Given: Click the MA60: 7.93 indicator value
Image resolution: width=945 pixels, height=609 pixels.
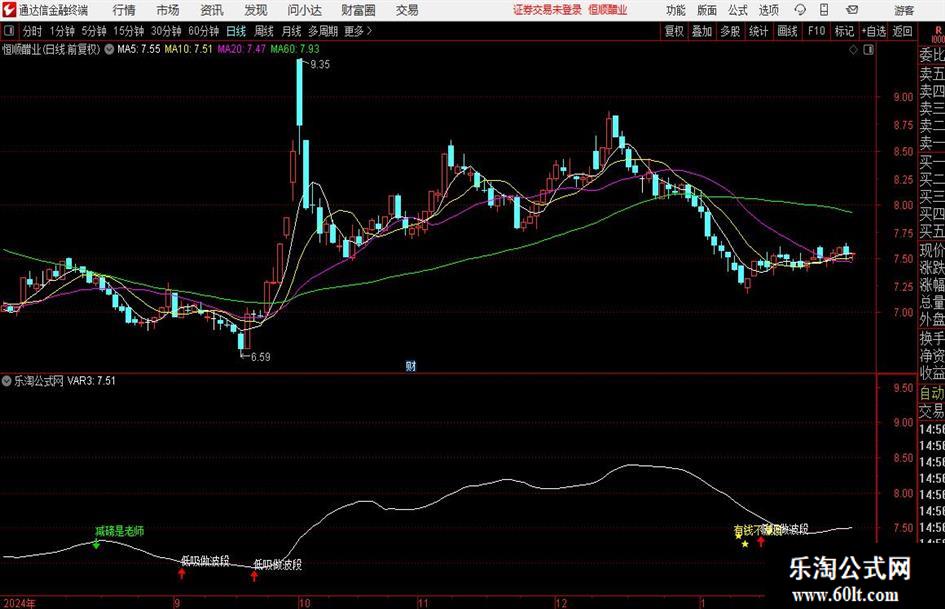Looking at the screenshot, I should [295, 49].
